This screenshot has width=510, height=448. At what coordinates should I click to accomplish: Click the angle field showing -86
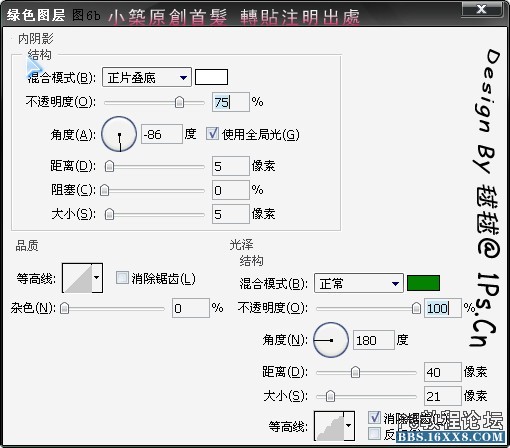162,134
